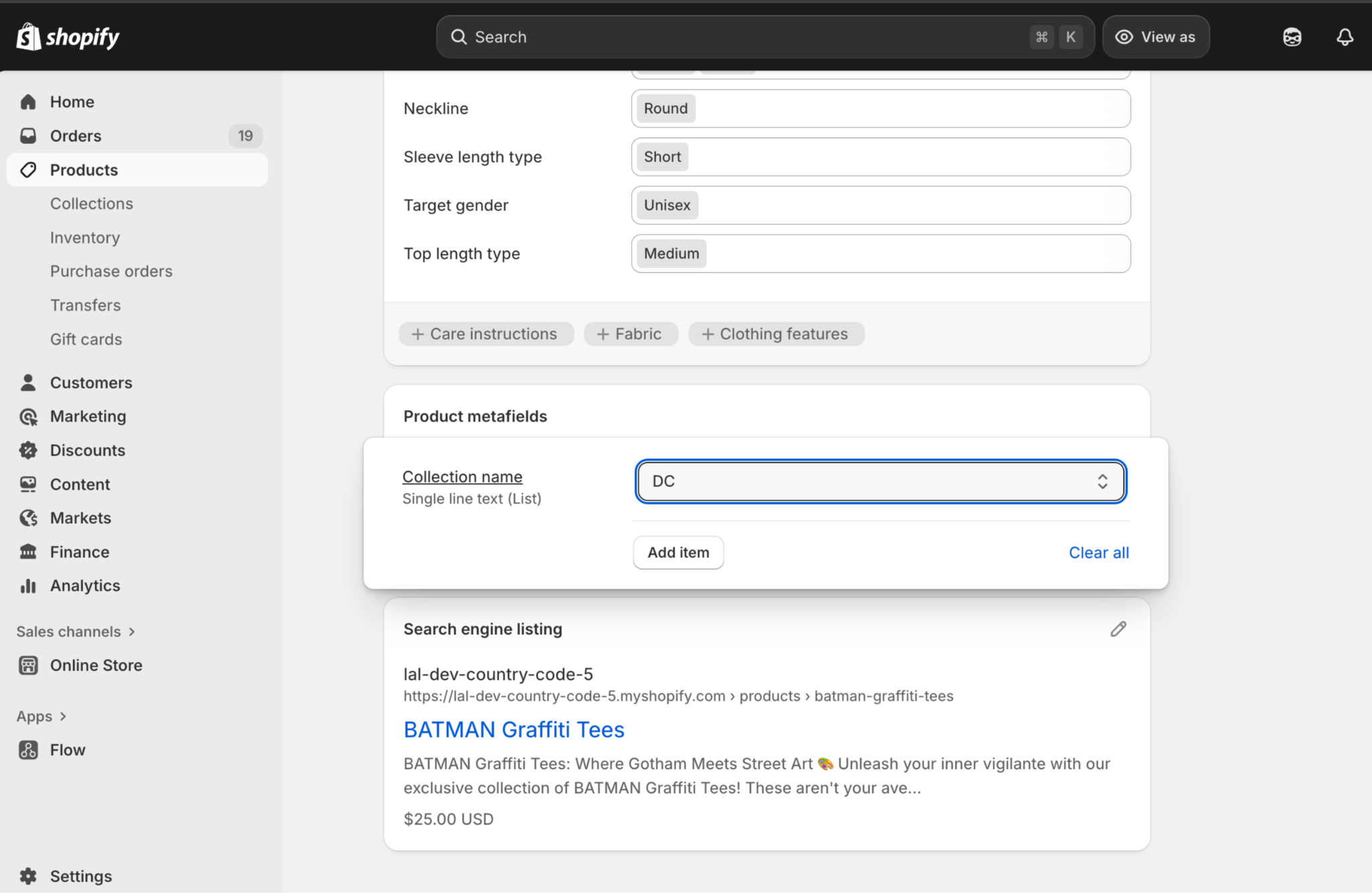Open Orders with 19 badge
This screenshot has width=1372, height=893.
pyautogui.click(x=76, y=136)
